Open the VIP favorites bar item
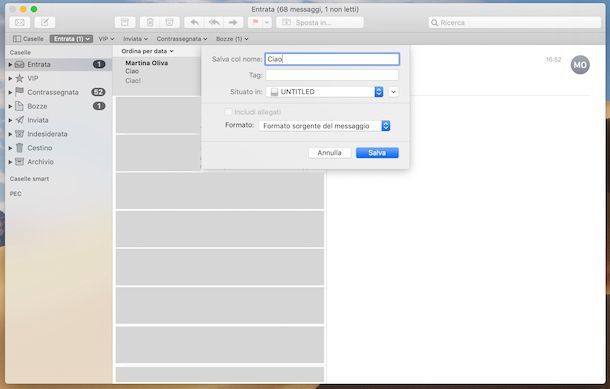Image resolution: width=610 pixels, height=389 pixels. tap(106, 39)
